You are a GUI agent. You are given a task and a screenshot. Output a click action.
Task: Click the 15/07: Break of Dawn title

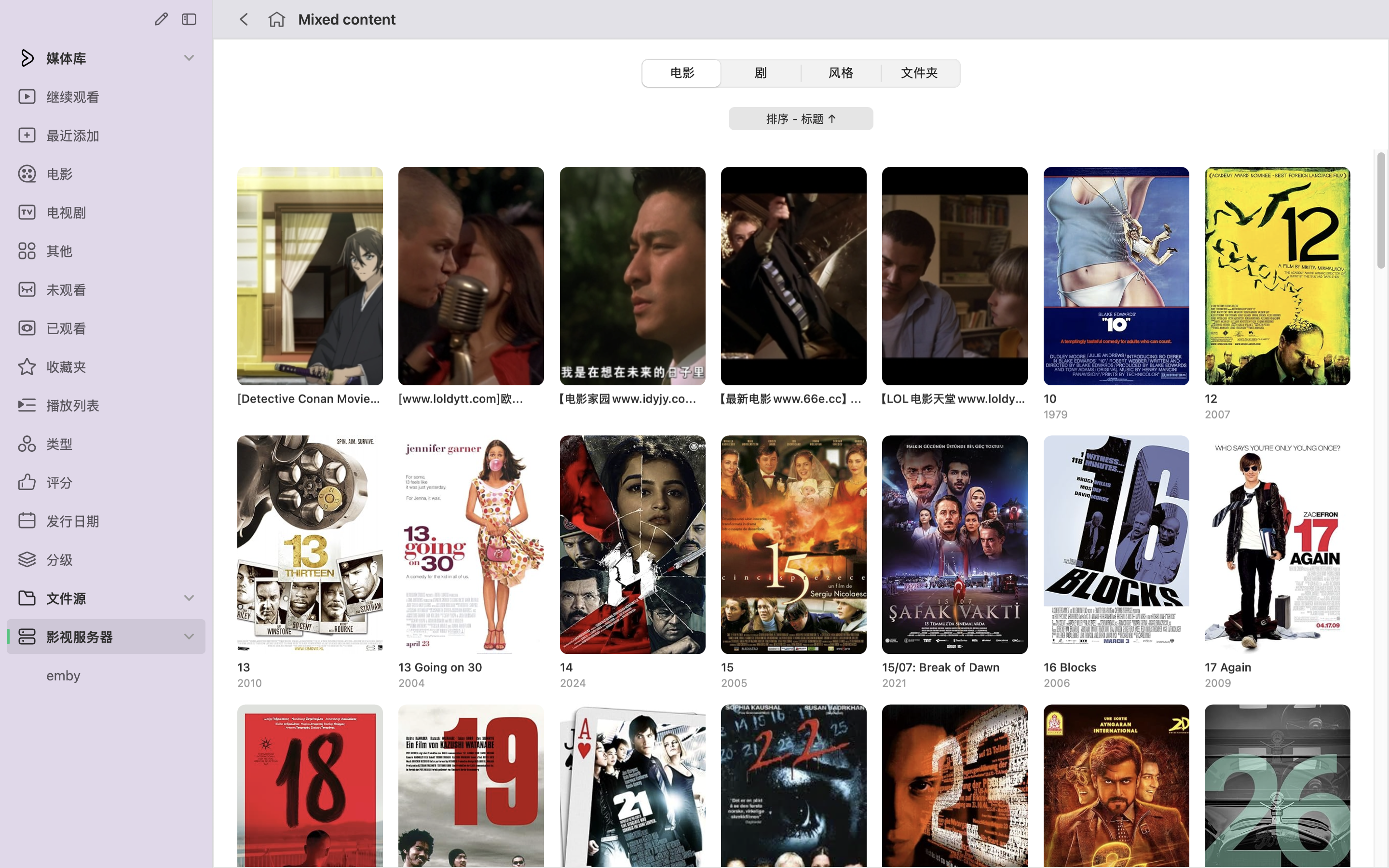point(941,667)
